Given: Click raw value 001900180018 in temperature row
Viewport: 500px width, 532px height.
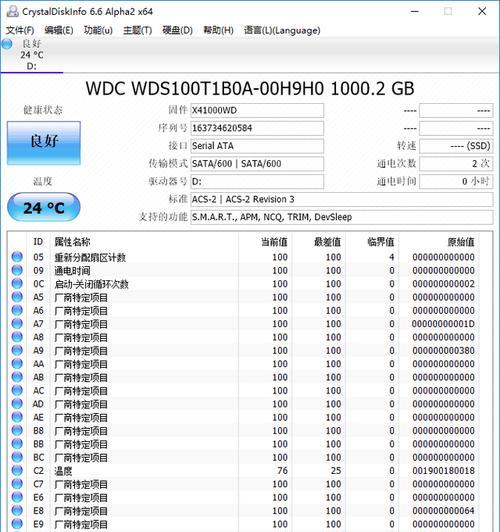Looking at the screenshot, I should (x=443, y=471).
